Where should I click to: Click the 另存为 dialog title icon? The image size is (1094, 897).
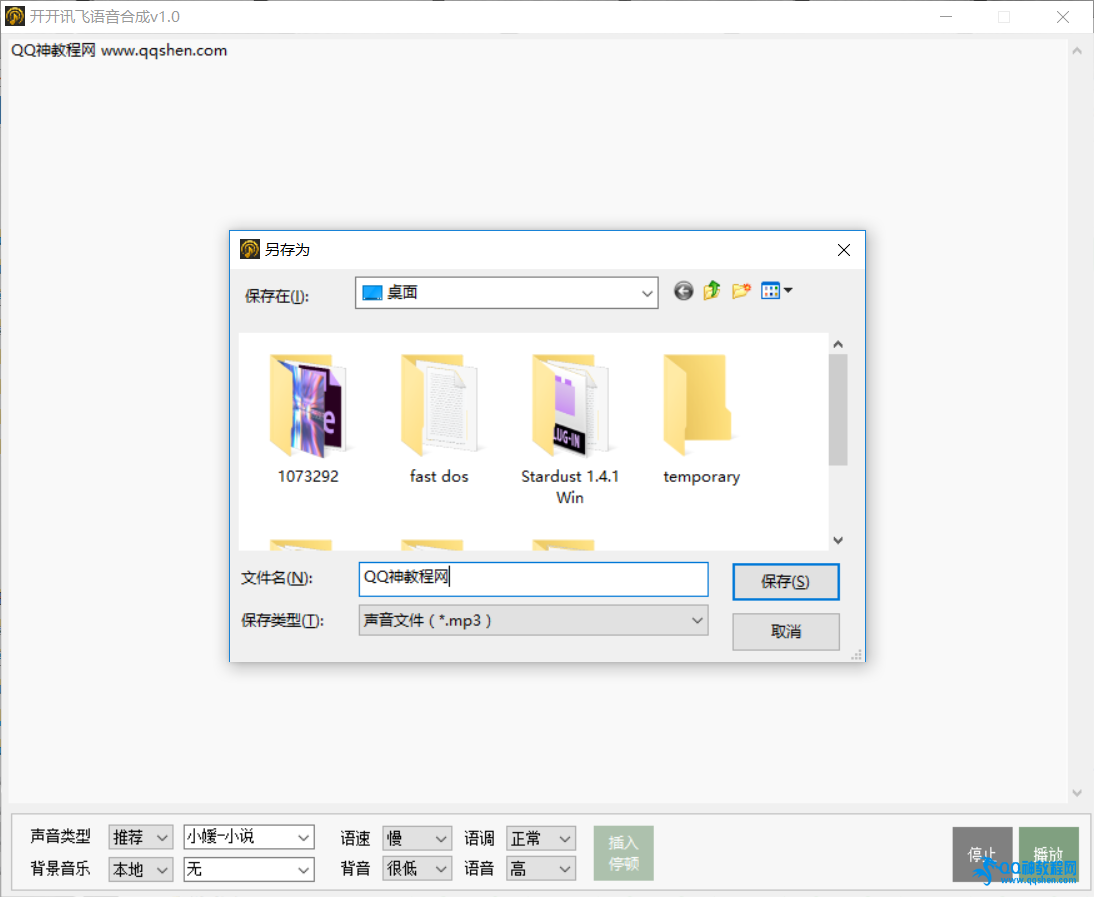coord(250,249)
